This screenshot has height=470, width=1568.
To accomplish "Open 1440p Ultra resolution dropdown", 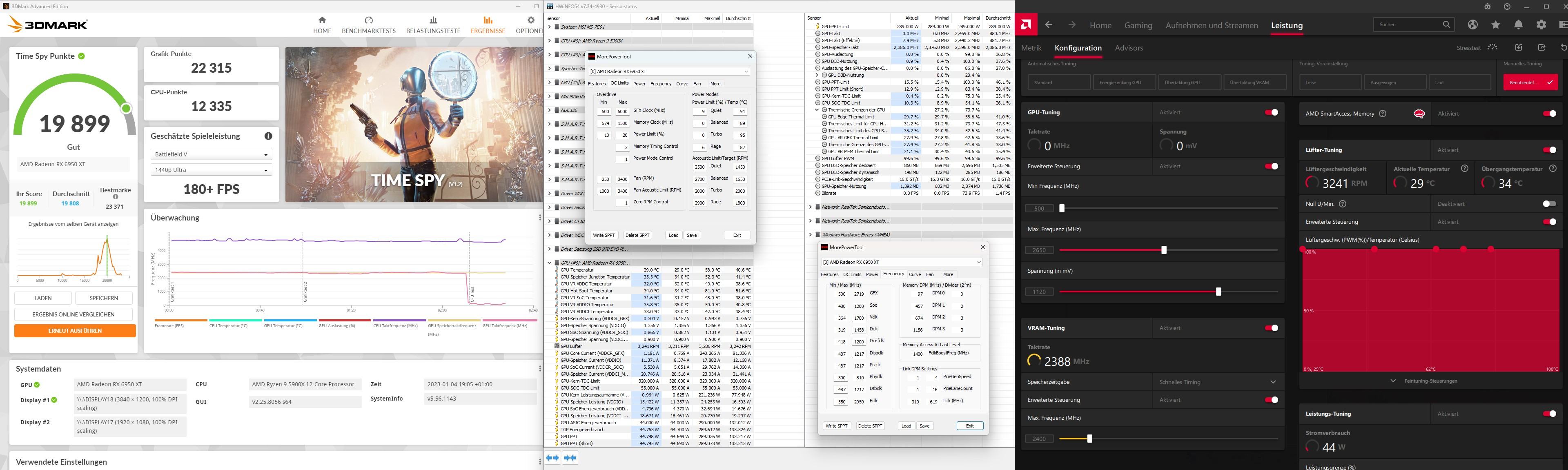I will pyautogui.click(x=211, y=170).
